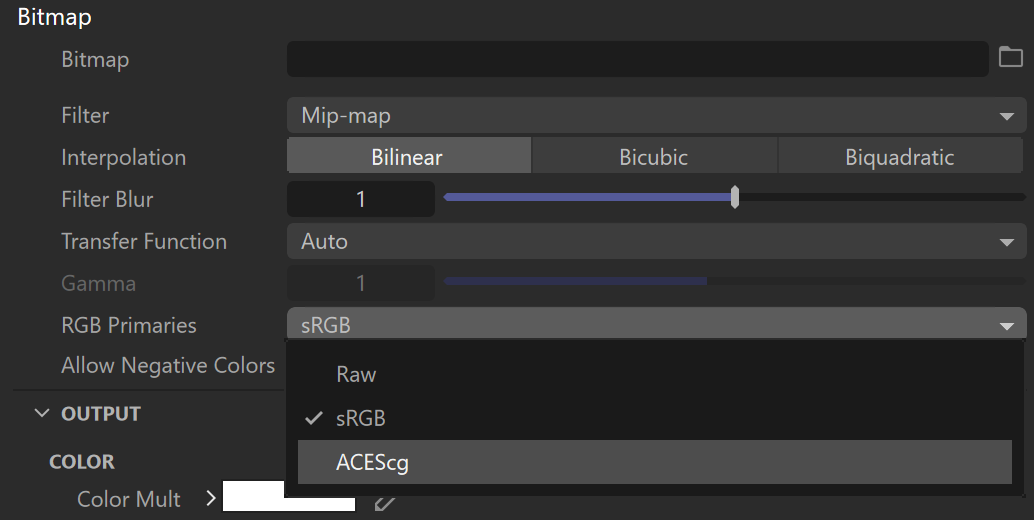
Task: Open the Transfer Function dropdown
Action: [x=656, y=241]
